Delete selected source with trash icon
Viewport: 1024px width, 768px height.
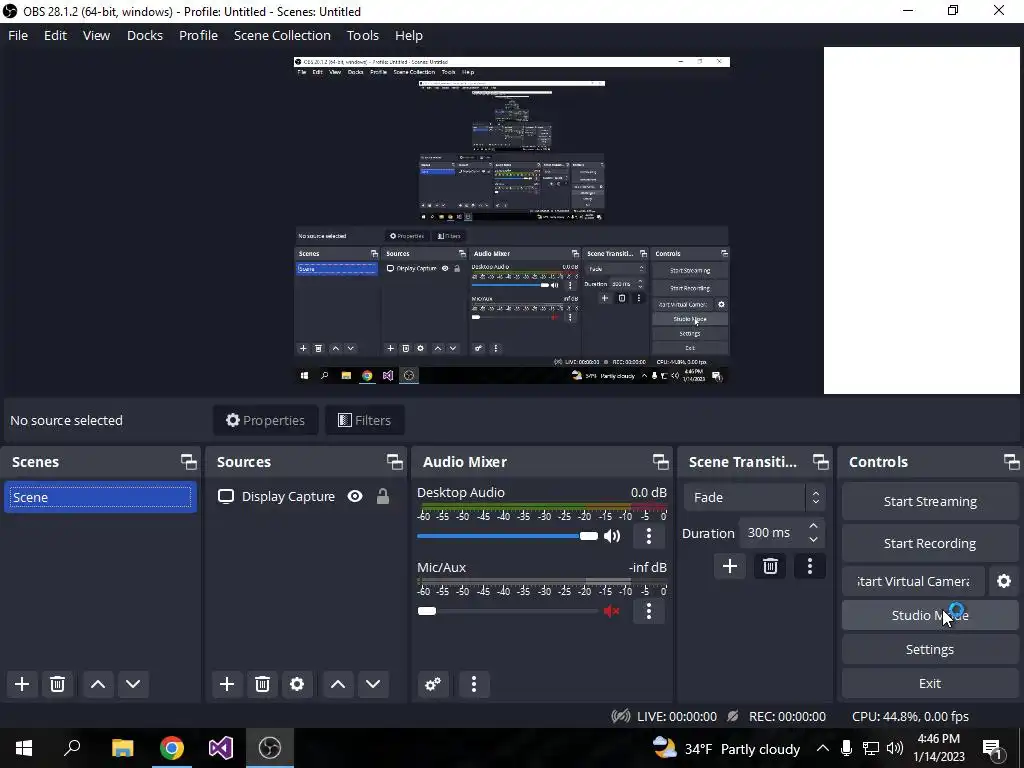[262, 684]
